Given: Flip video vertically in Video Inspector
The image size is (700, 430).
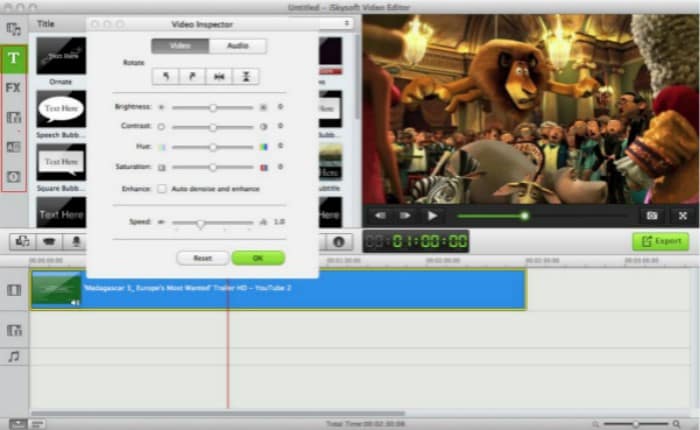Looking at the screenshot, I should pyautogui.click(x=246, y=76).
